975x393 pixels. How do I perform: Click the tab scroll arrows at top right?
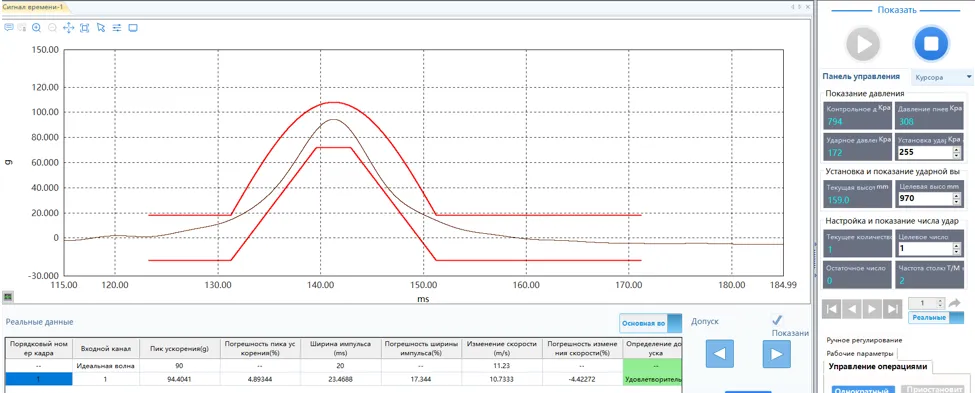797,7
